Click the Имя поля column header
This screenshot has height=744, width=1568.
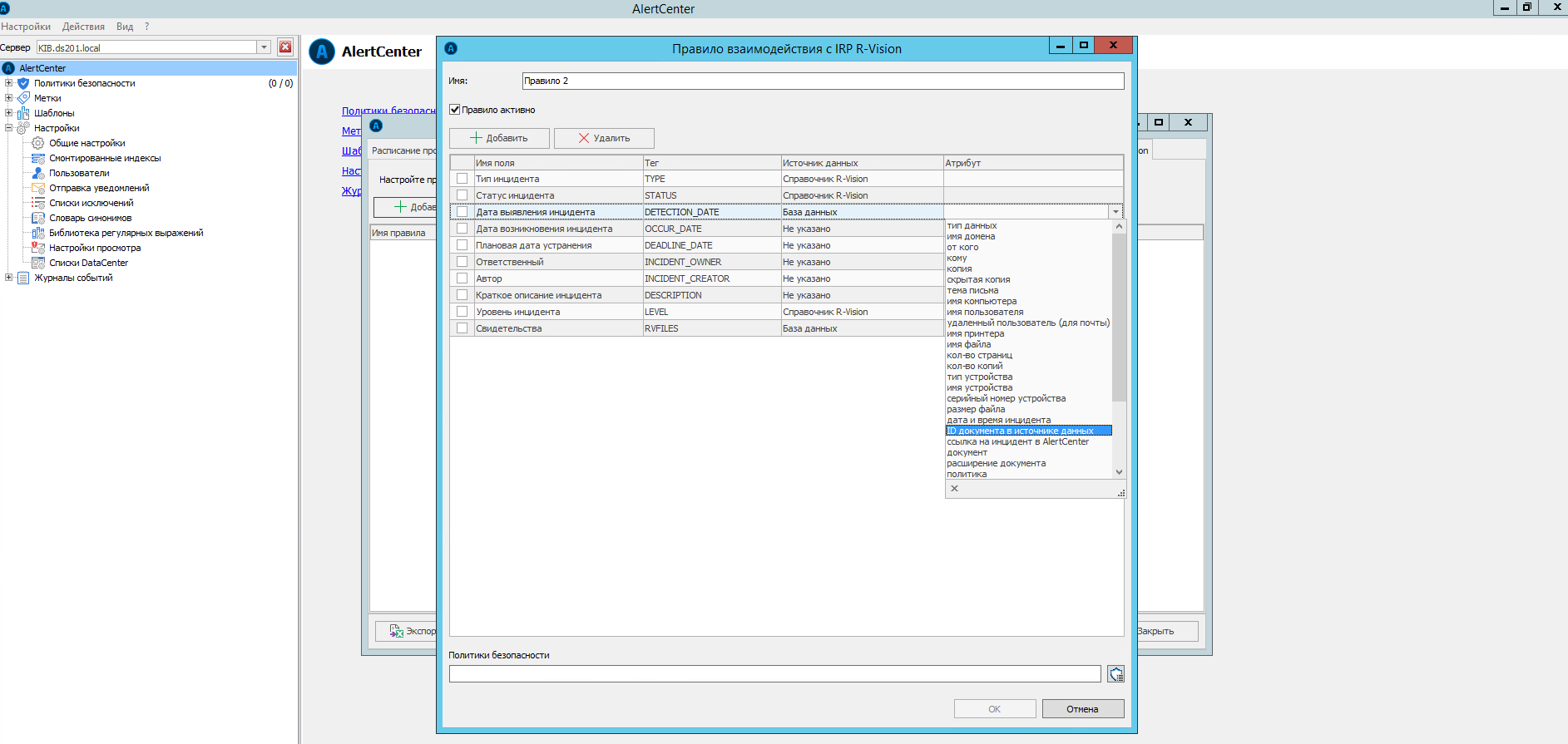558,163
